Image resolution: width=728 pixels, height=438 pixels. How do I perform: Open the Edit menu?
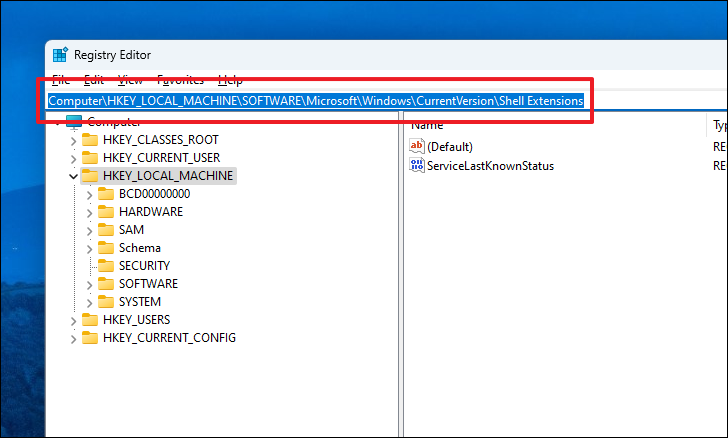pyautogui.click(x=94, y=80)
